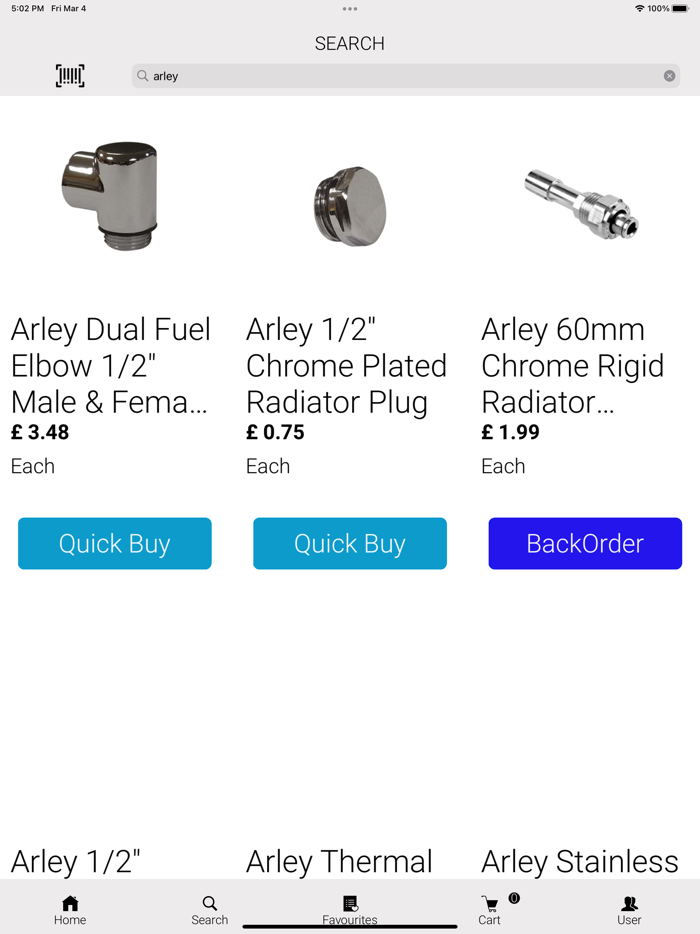This screenshot has width=700, height=934.
Task: Select the Radiator Plug product image
Action: point(350,207)
